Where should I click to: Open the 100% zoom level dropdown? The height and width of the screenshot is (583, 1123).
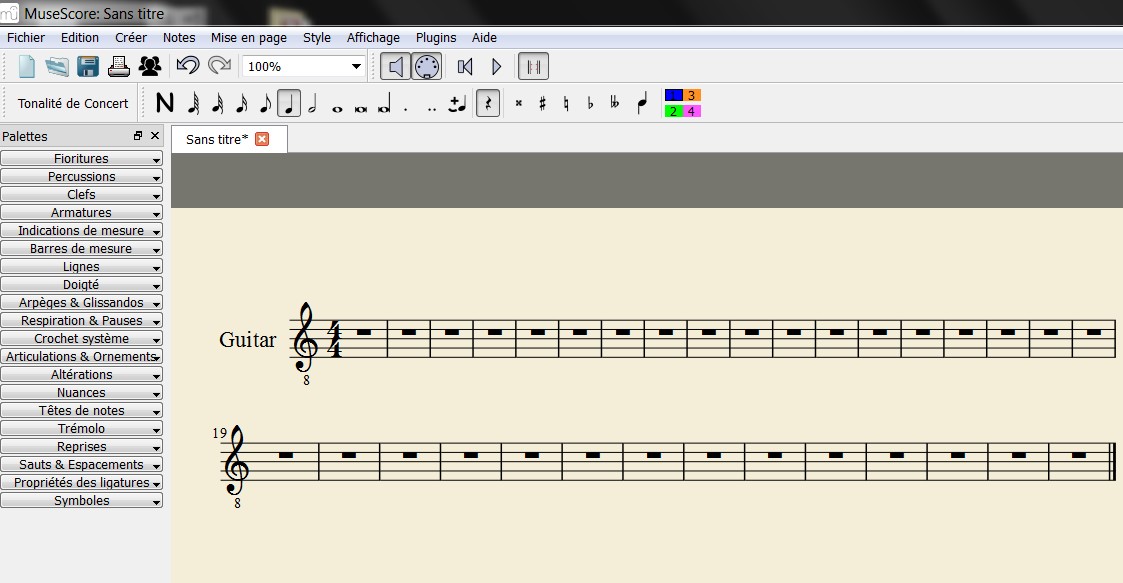coord(356,67)
